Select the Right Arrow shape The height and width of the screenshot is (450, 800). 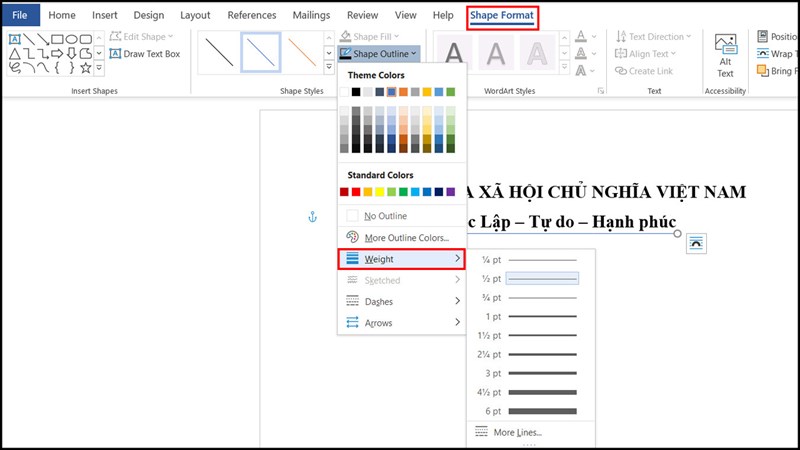57,53
